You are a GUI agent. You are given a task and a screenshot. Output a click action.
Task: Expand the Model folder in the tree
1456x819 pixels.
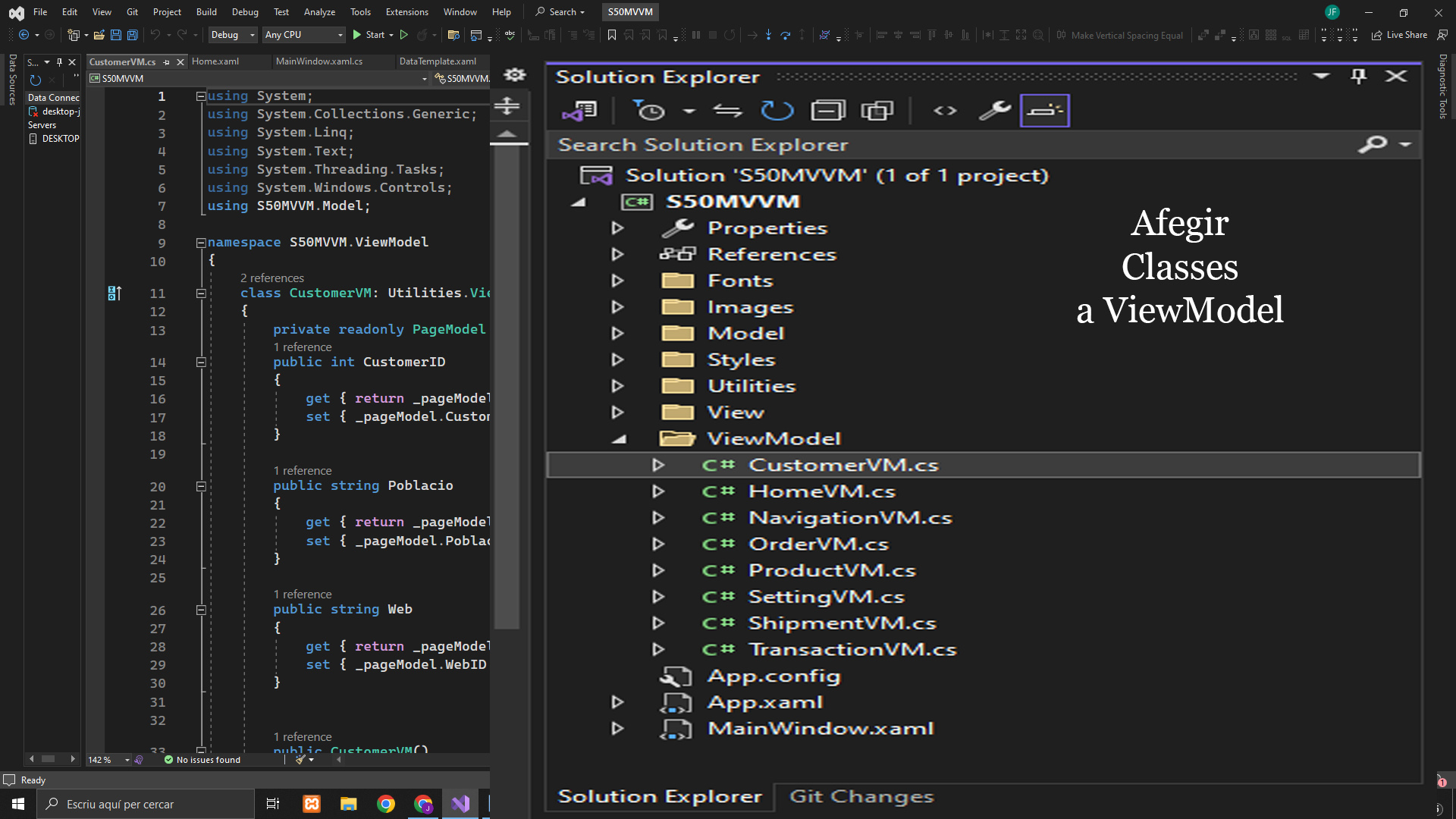tap(617, 334)
